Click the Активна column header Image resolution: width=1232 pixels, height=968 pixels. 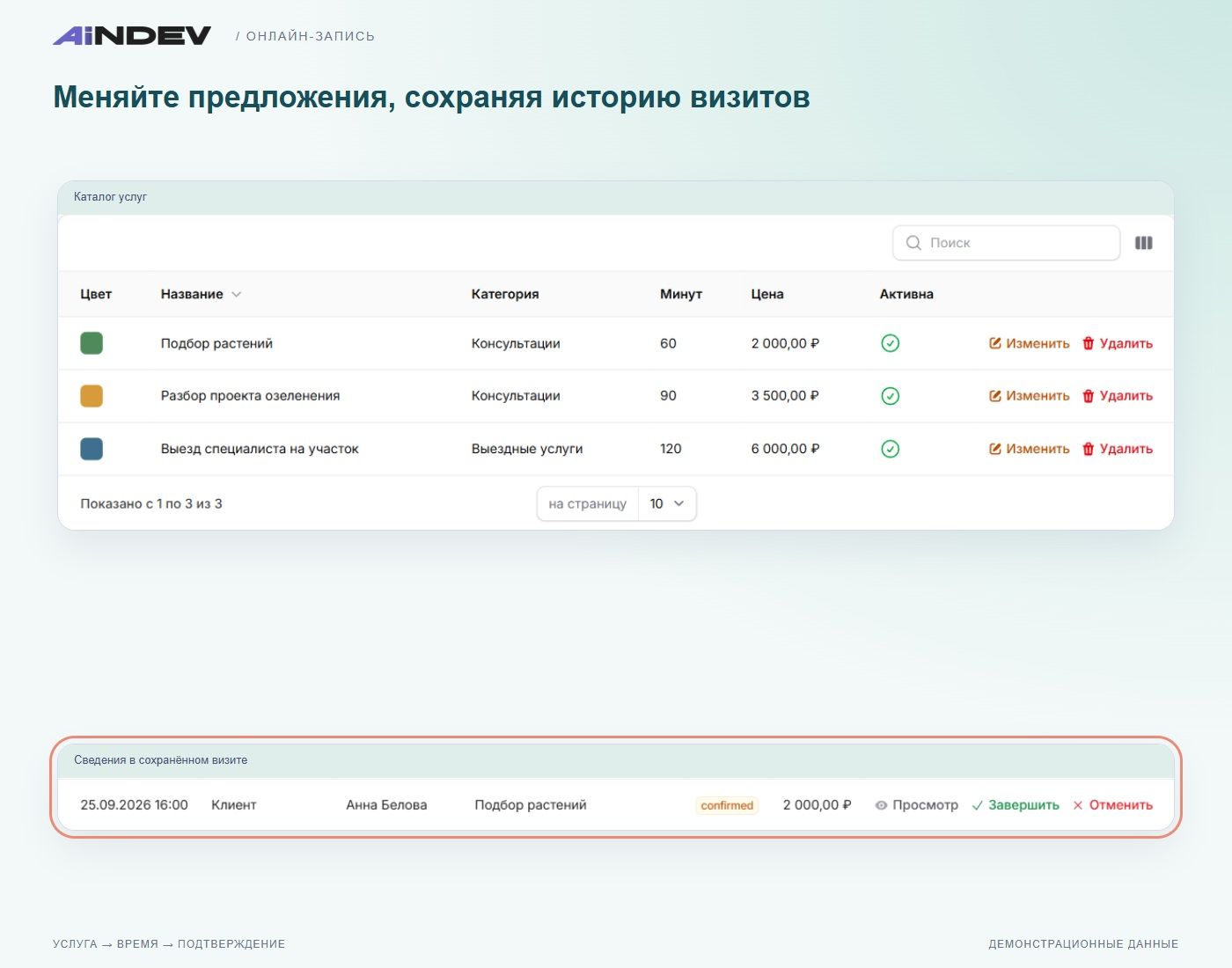click(906, 294)
